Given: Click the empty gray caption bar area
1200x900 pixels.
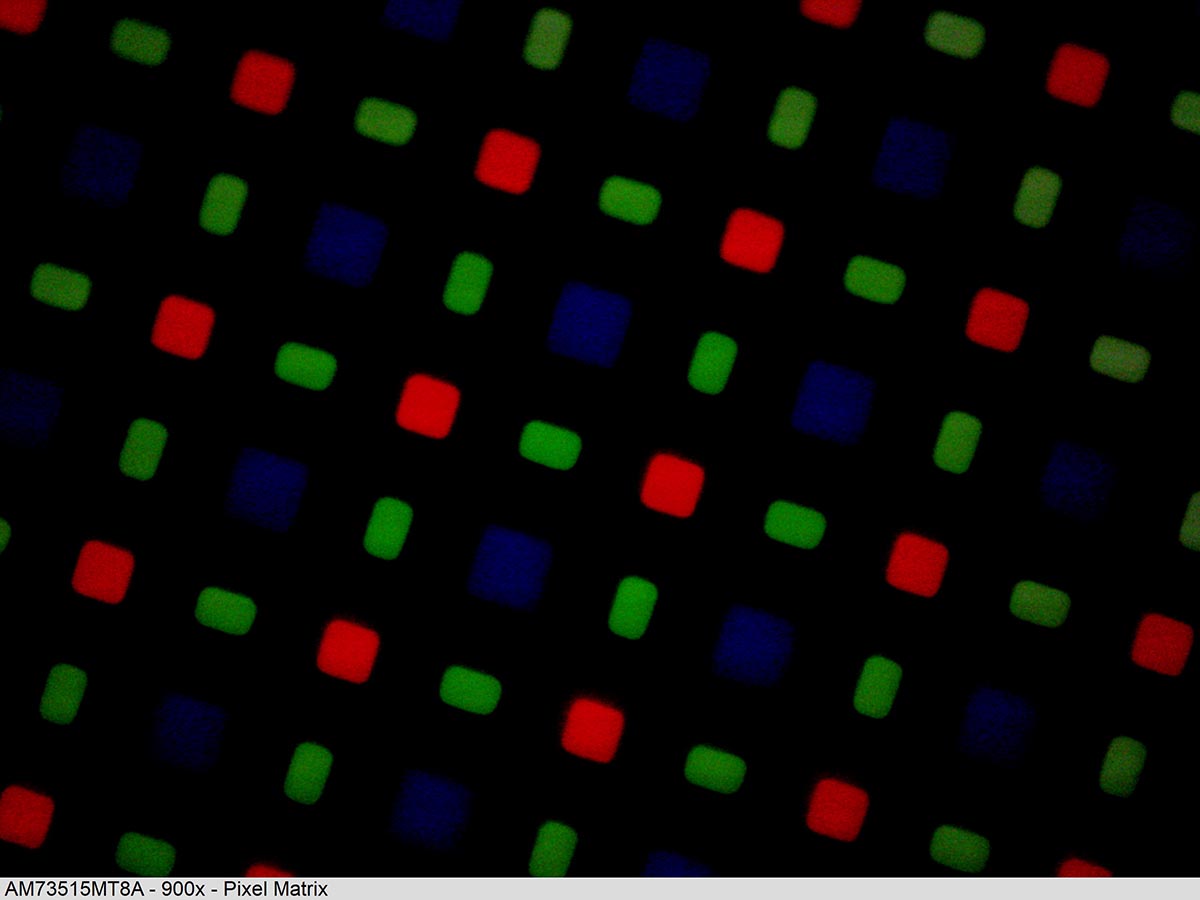Looking at the screenshot, I should coord(760,889).
